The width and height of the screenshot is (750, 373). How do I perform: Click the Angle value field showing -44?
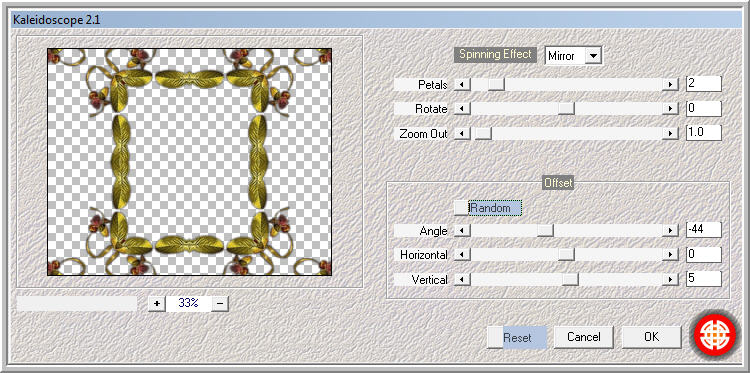(703, 230)
